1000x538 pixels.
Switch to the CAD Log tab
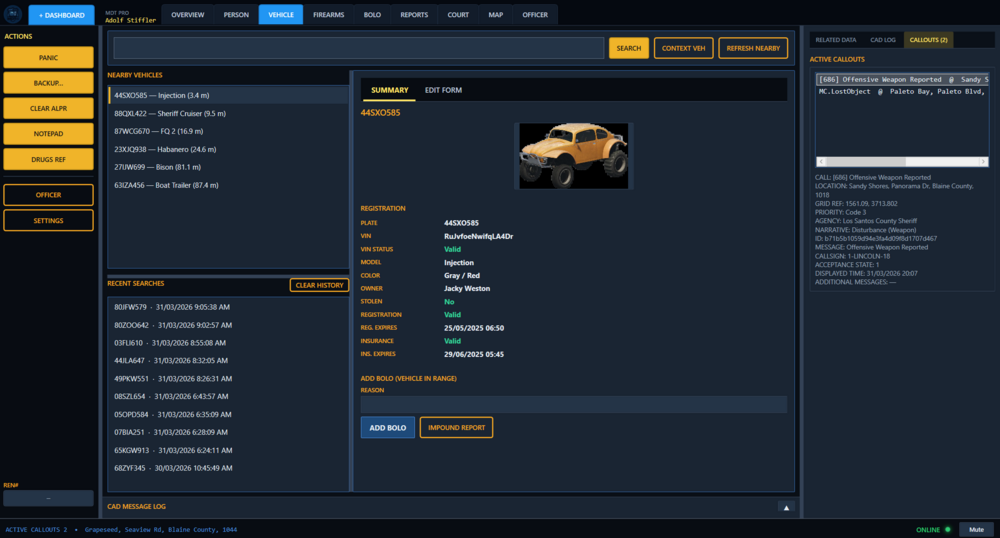883,40
